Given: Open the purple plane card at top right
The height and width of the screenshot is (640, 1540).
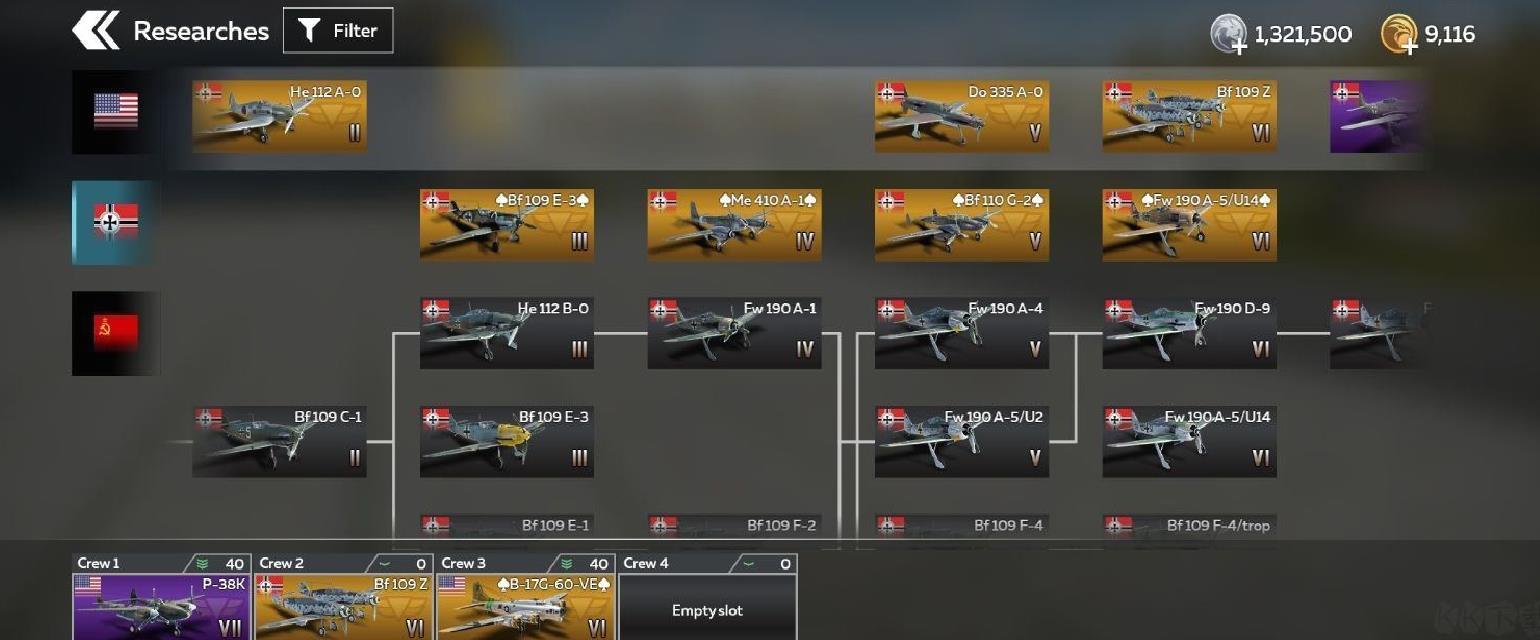Looking at the screenshot, I should (1377, 116).
